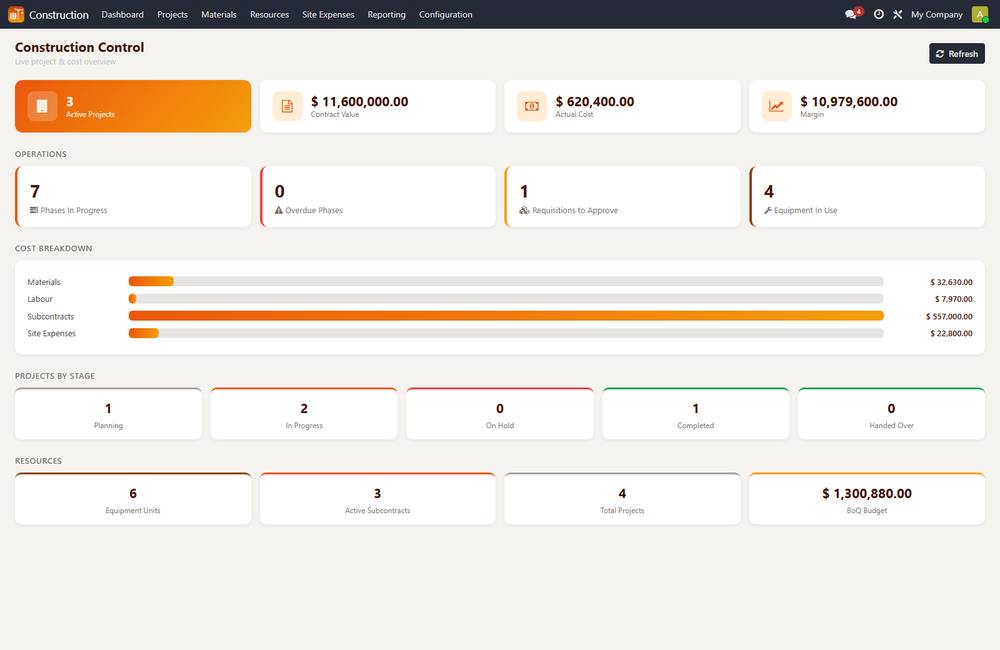
Task: Click the Active Projects building icon
Action: (x=42, y=106)
